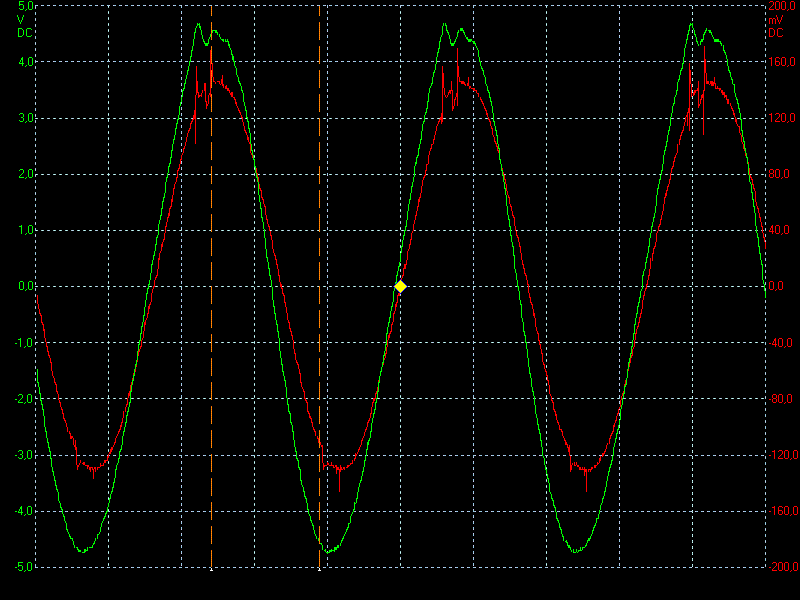Click the -200.0 label on red mV axis
This screenshot has height=600, width=800.
point(779,566)
